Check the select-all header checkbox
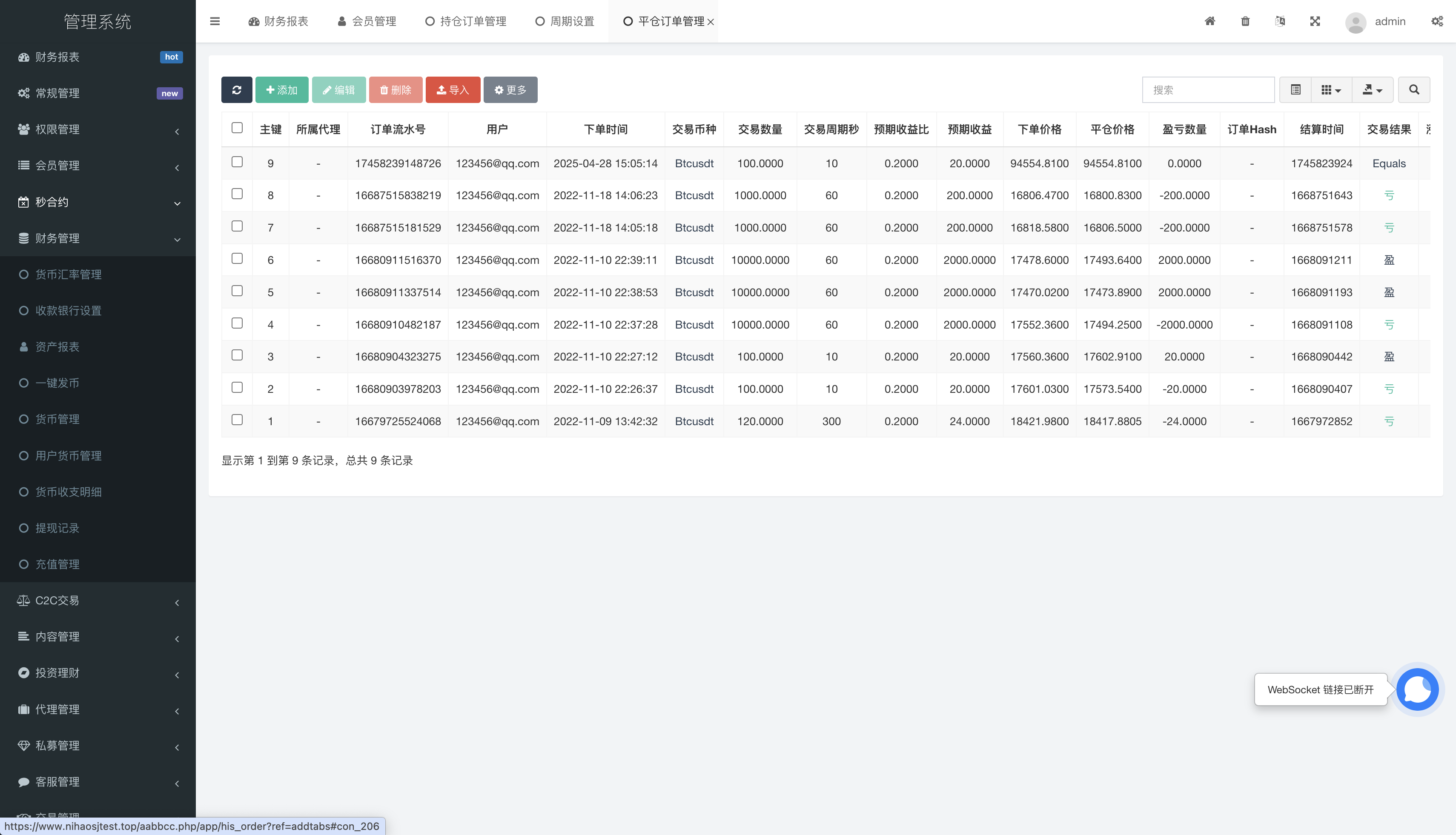Screen dimensions: 1456x835 coord(237,128)
